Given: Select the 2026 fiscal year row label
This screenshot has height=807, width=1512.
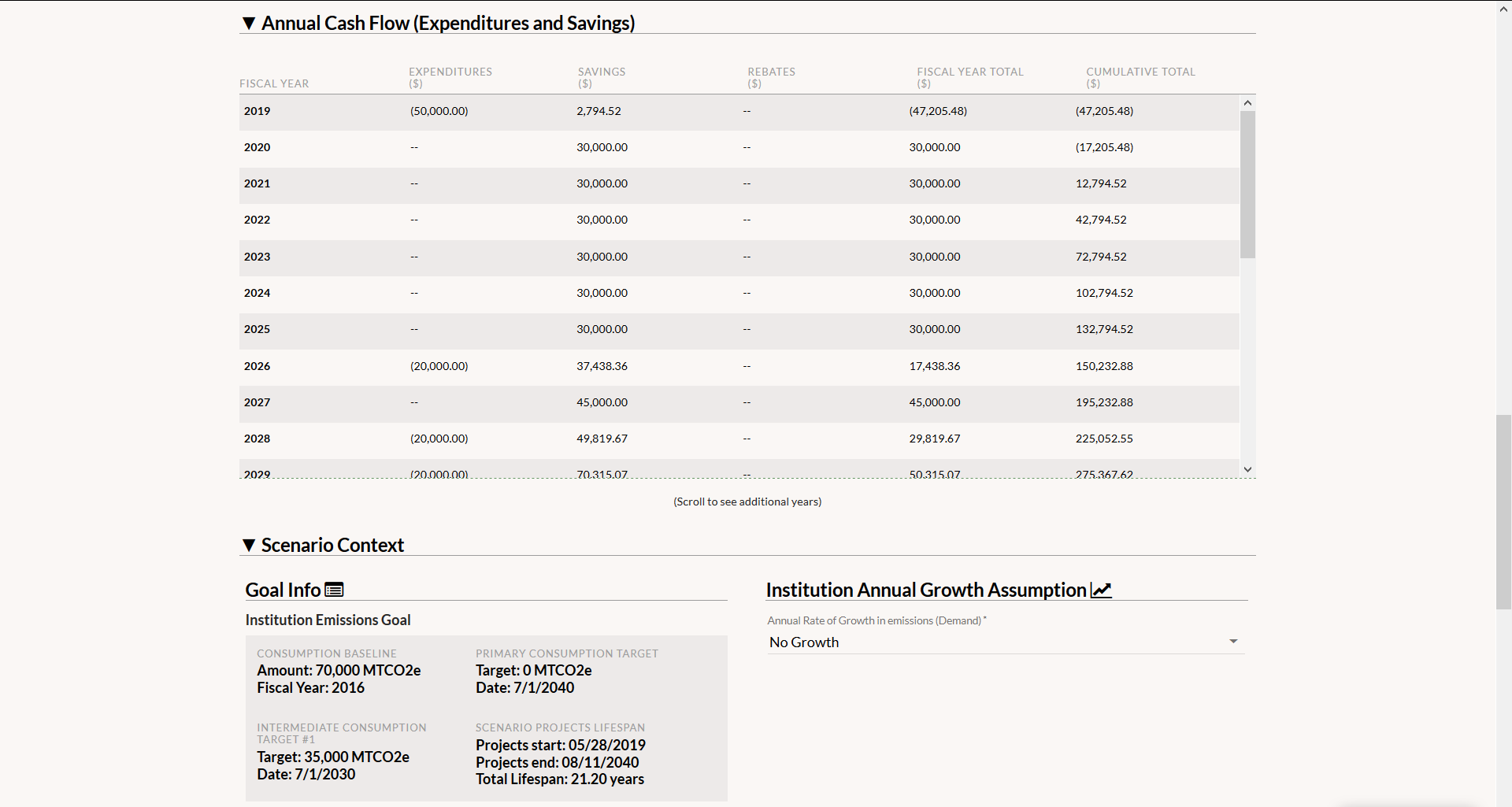Looking at the screenshot, I should (x=257, y=366).
